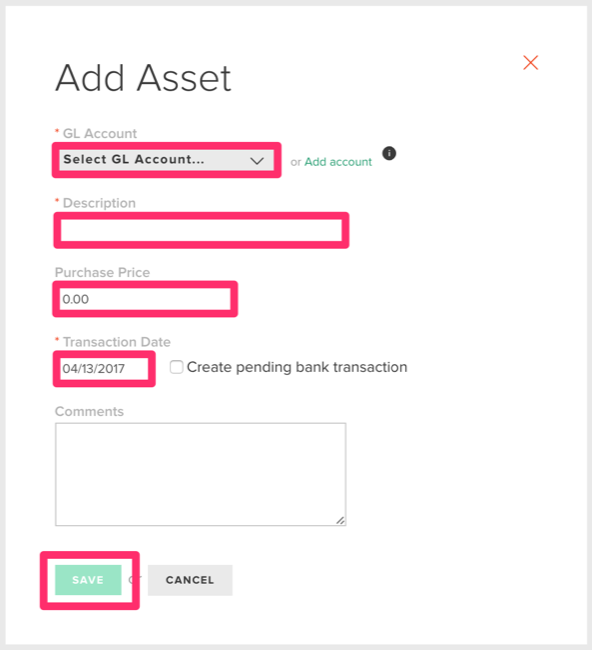Close the Add Asset dialog with the X

click(x=530, y=63)
